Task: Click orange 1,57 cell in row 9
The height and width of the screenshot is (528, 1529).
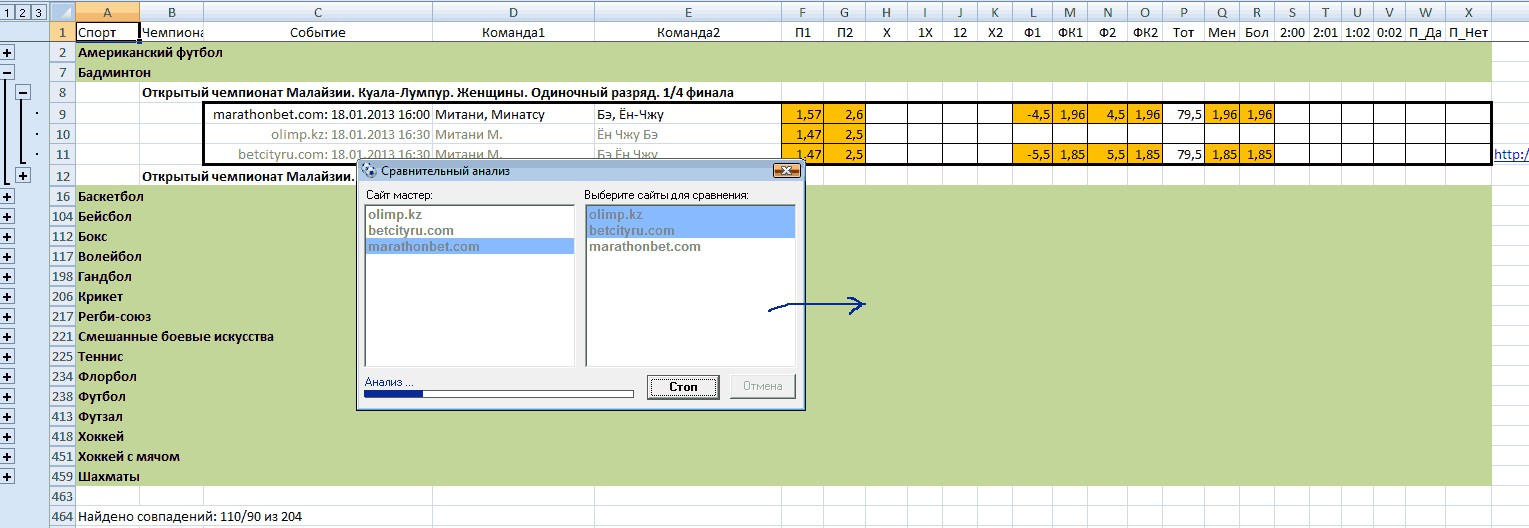Action: click(803, 114)
